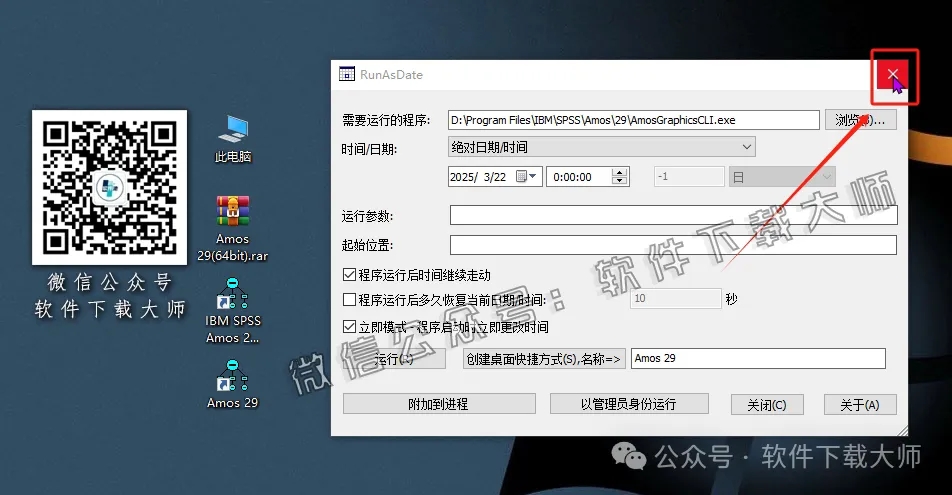This screenshot has height=495, width=952.
Task: Click the 浏览 browse button
Action: [x=860, y=120]
